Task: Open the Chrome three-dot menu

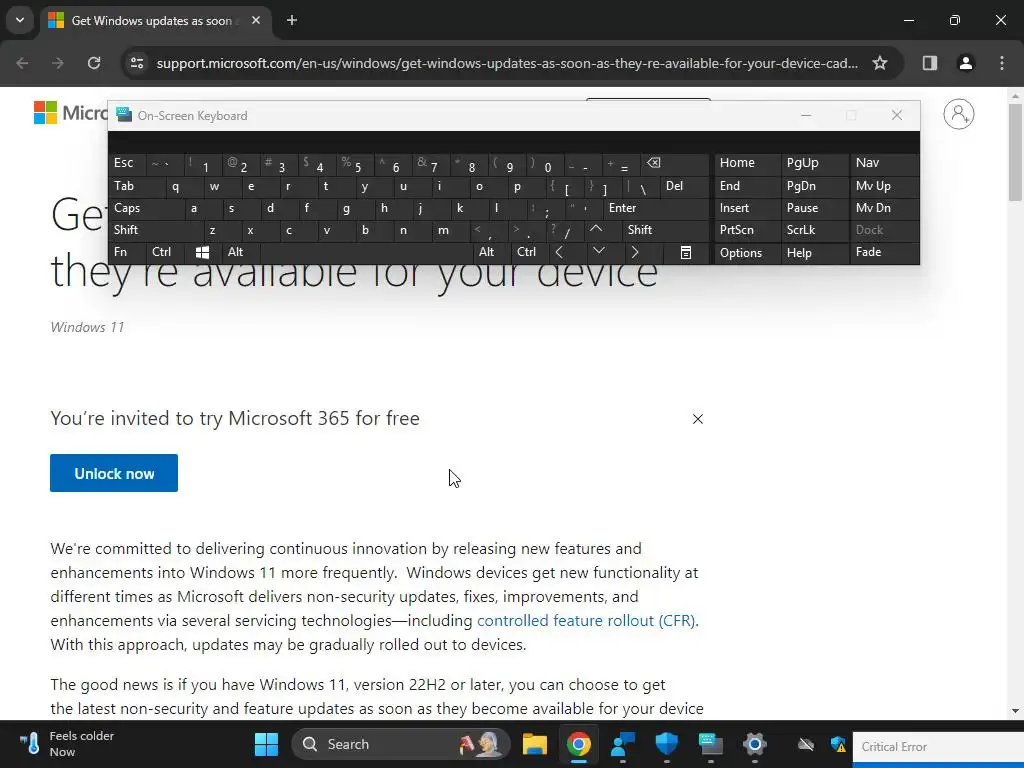Action: [1002, 63]
